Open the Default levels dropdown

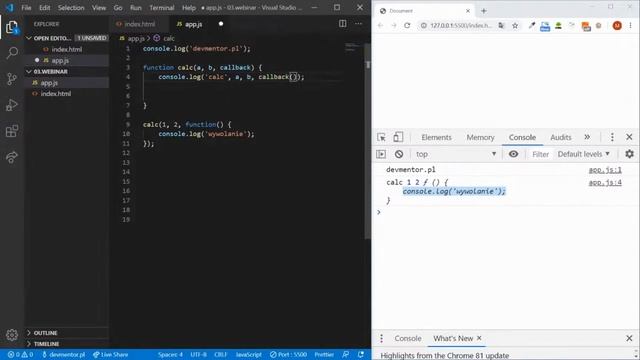coord(583,154)
